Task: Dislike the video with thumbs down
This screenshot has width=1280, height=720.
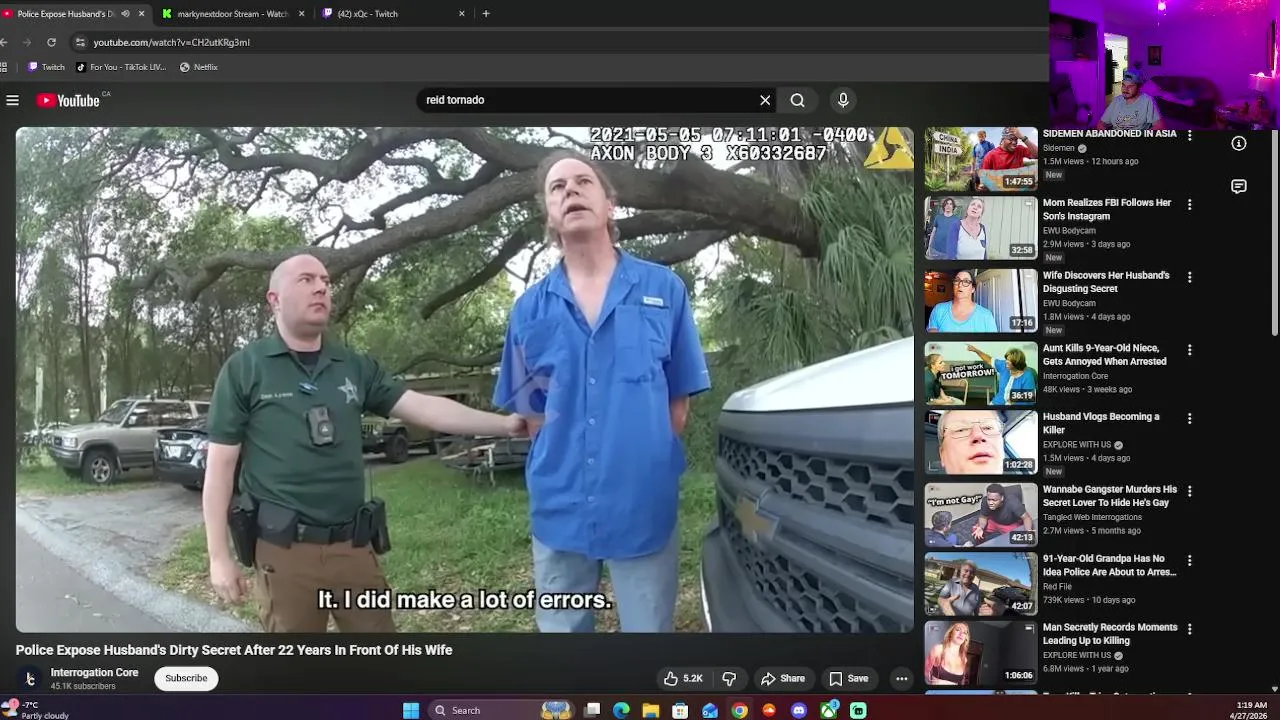Action: 729,678
